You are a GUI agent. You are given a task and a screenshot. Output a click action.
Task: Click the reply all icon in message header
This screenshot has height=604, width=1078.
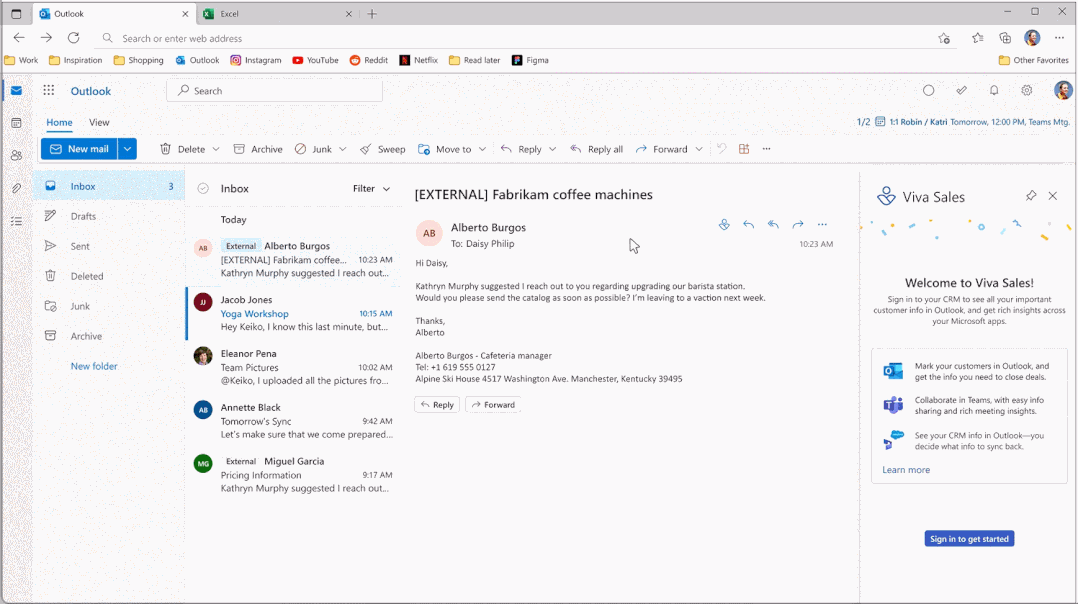tap(773, 225)
